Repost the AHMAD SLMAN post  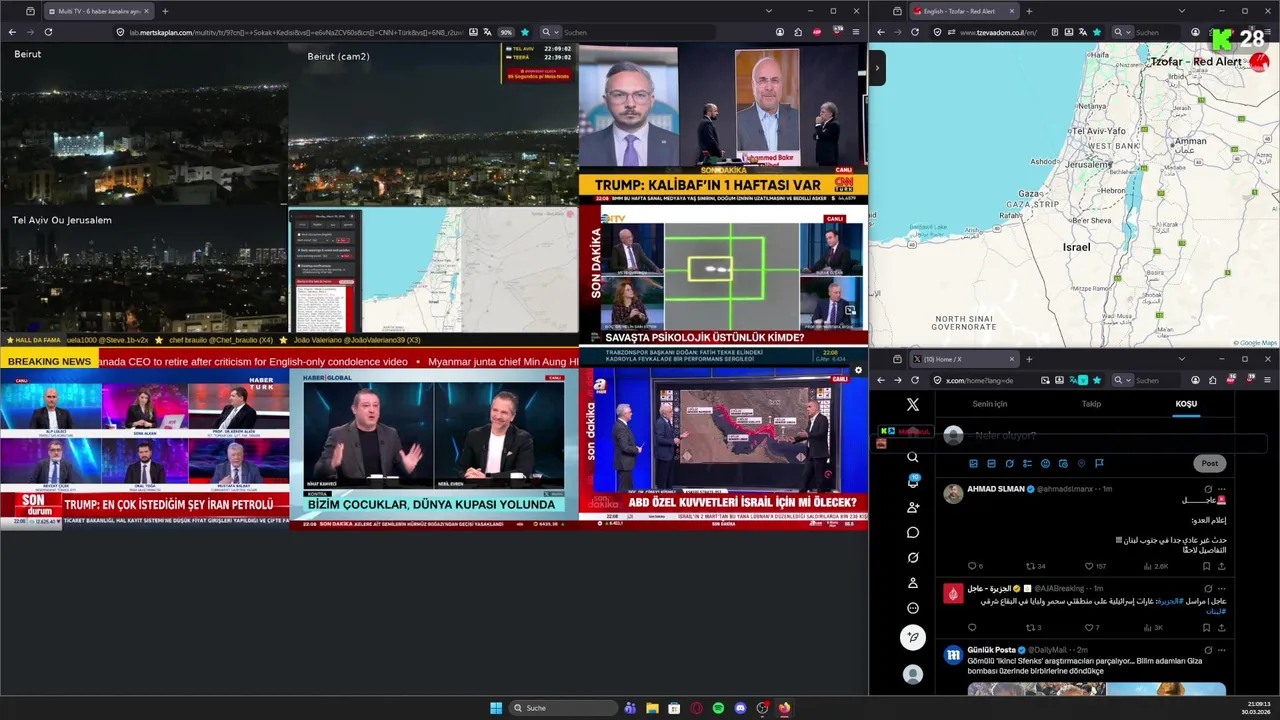(x=1030, y=566)
